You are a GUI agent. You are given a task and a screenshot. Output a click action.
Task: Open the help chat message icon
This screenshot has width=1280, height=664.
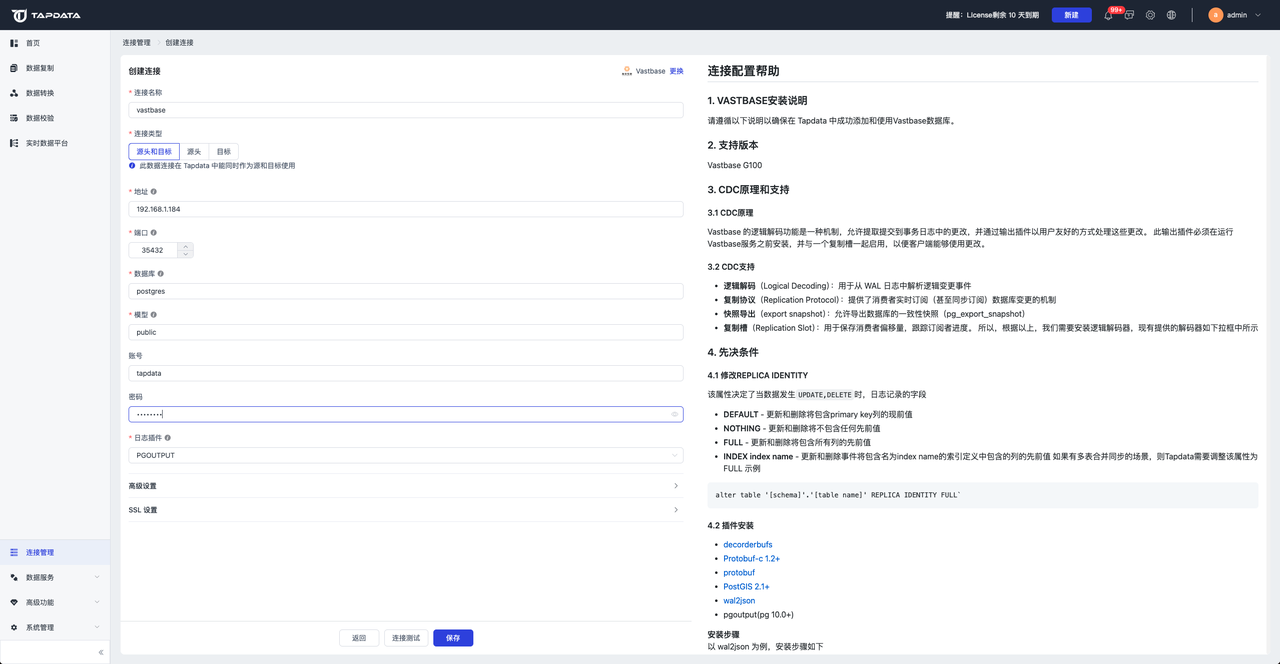tap(1129, 15)
